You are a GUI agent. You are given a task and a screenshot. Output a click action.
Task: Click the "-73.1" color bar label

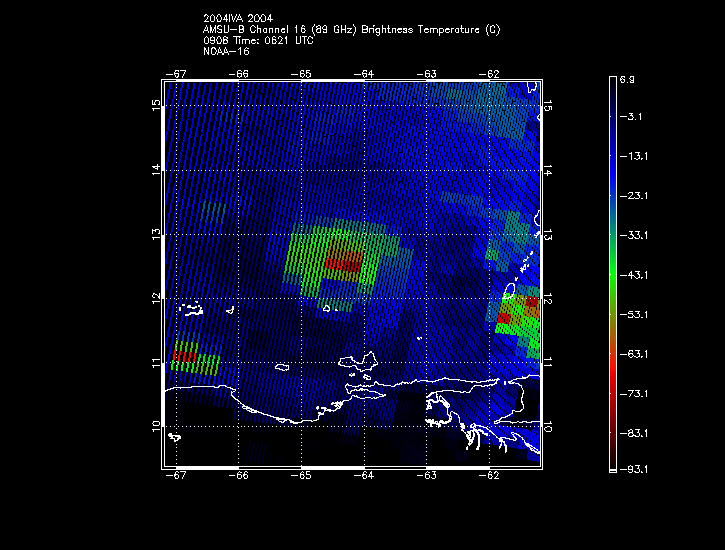pos(633,394)
